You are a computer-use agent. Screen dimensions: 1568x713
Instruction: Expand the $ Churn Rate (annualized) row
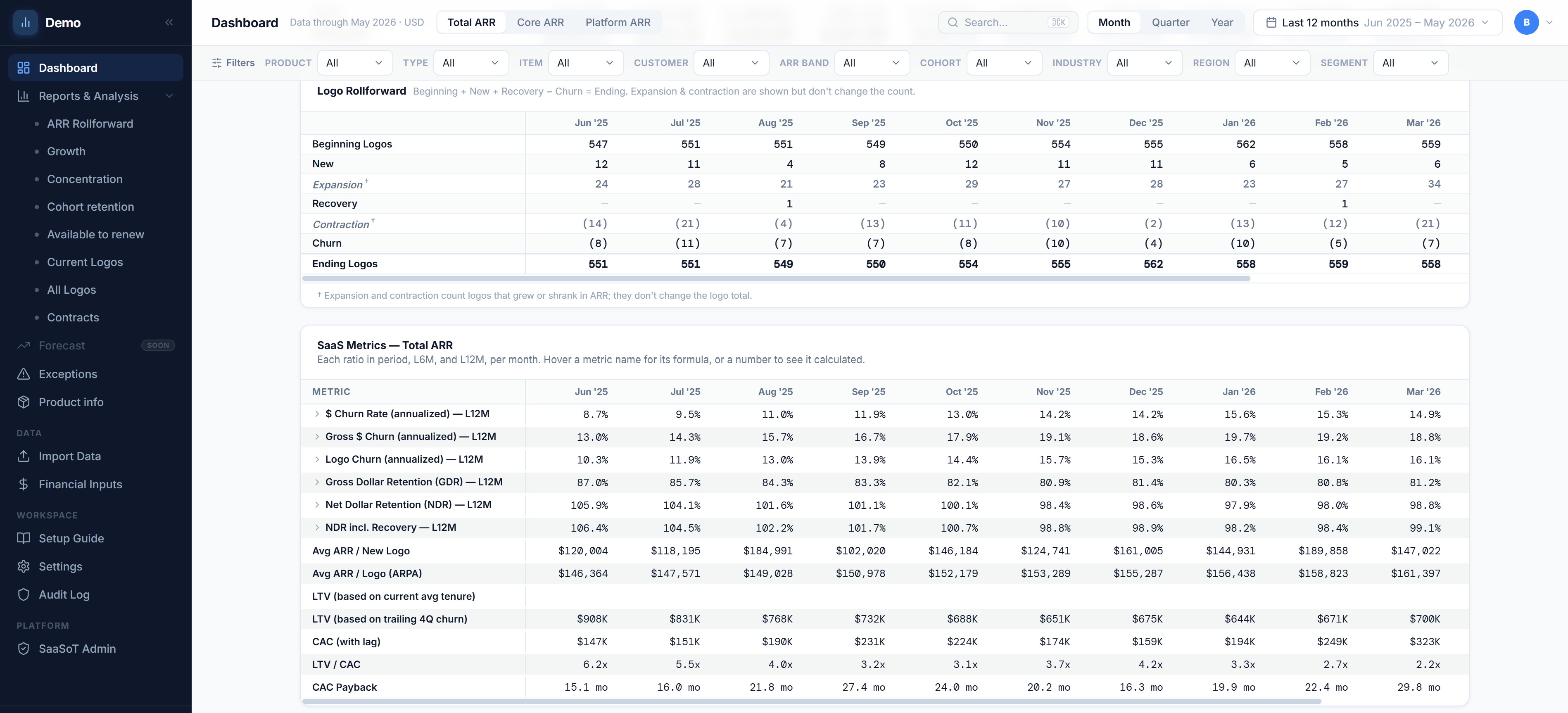pyautogui.click(x=316, y=414)
